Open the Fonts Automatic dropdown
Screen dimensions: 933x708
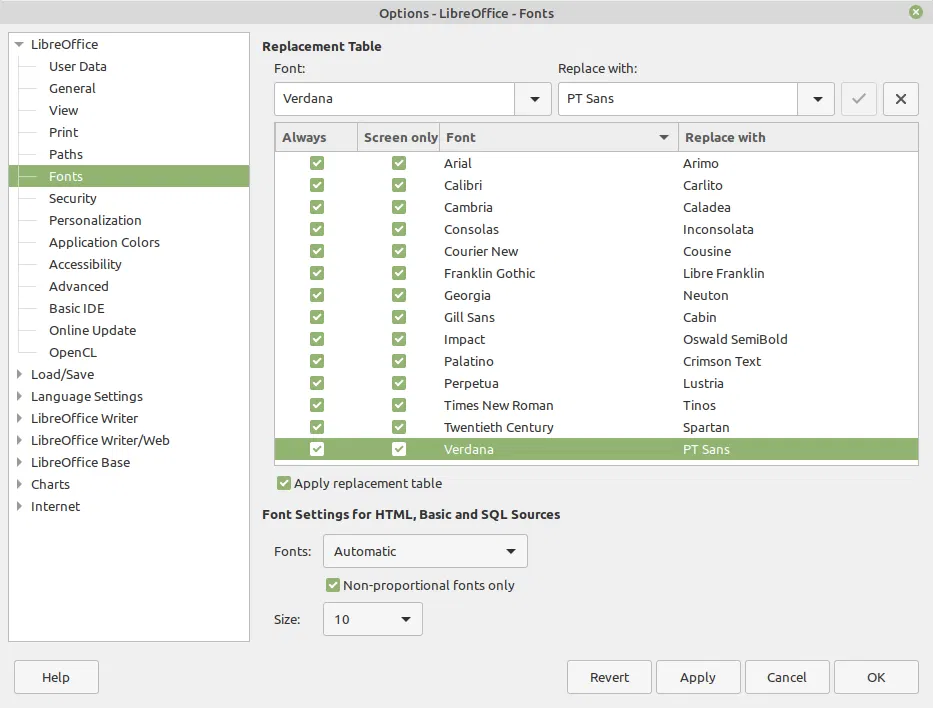[425, 552]
